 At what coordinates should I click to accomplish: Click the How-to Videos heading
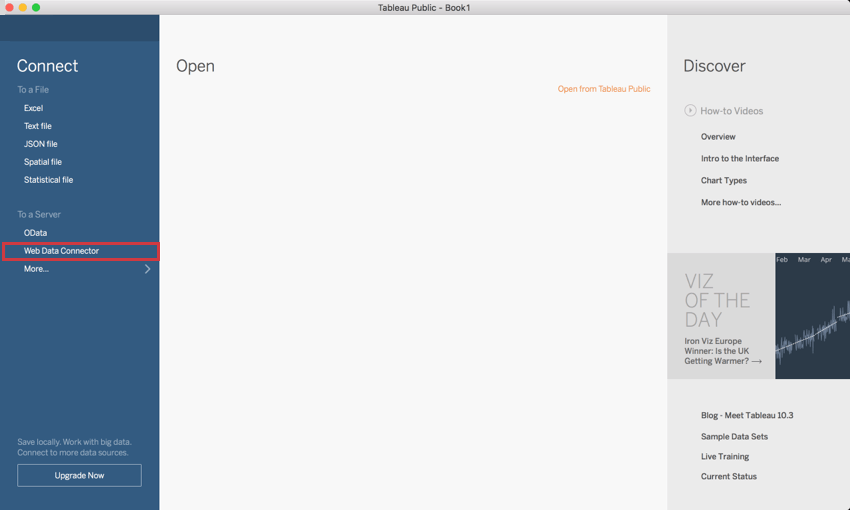click(x=732, y=111)
